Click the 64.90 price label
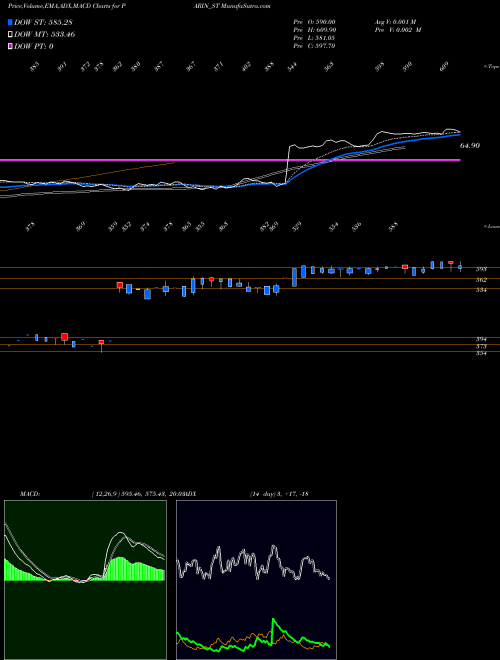Screen dimensions: 500x660 click(x=470, y=146)
